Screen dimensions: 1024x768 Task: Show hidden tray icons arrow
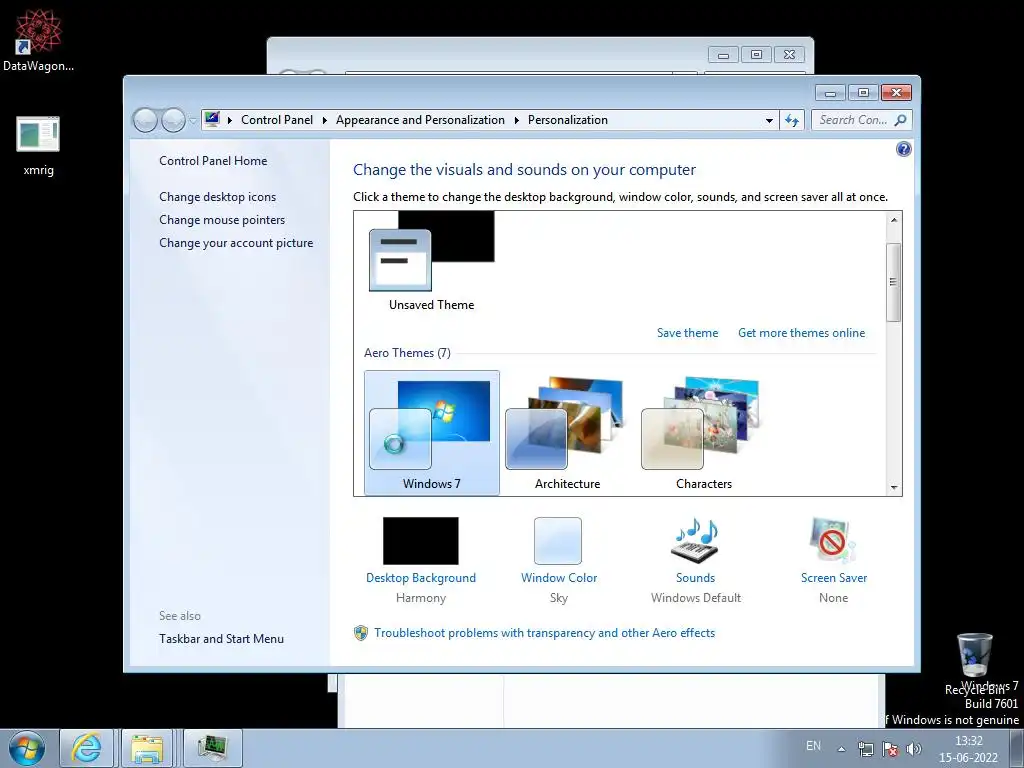click(842, 749)
